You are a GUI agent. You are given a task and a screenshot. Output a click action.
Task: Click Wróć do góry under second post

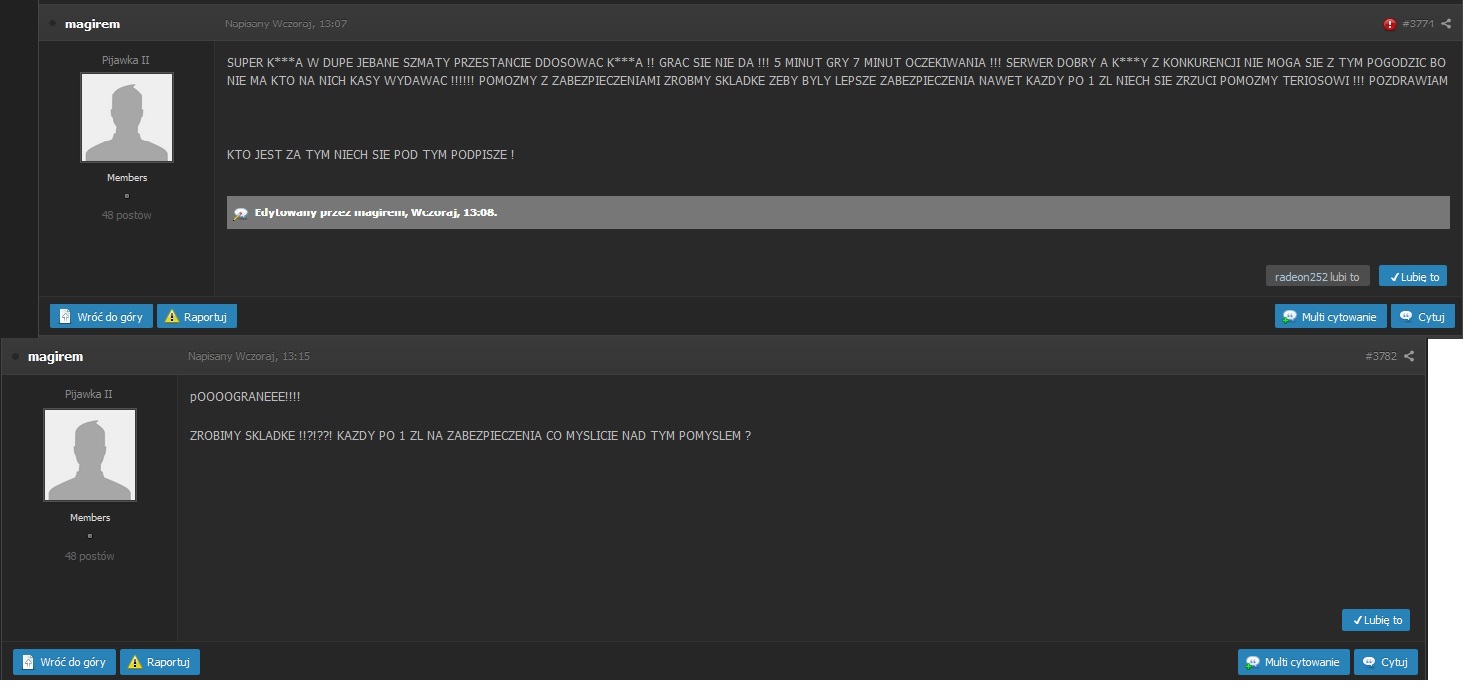64,662
